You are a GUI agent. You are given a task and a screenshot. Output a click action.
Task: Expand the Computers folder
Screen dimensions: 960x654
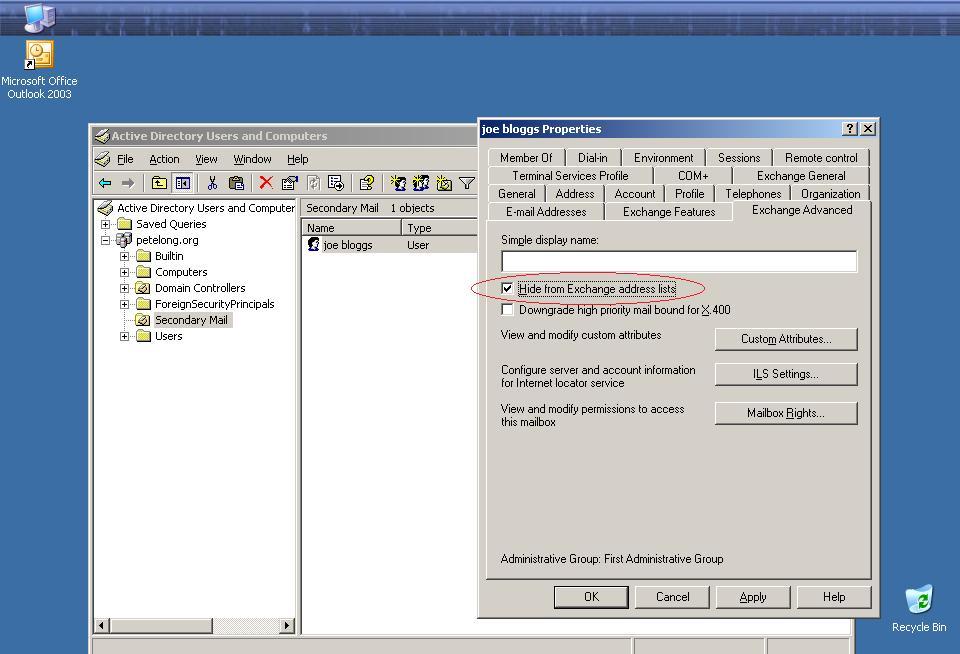(124, 272)
